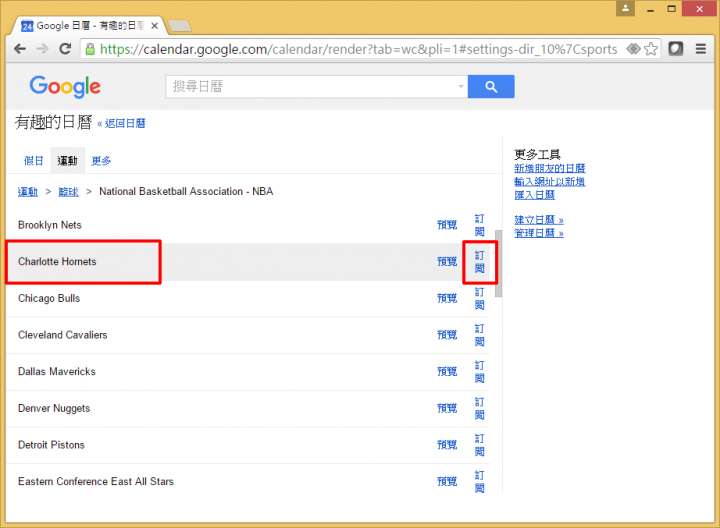This screenshot has width=720, height=528.
Task: Preview the Chicago Bulls calendar
Action: 447,298
